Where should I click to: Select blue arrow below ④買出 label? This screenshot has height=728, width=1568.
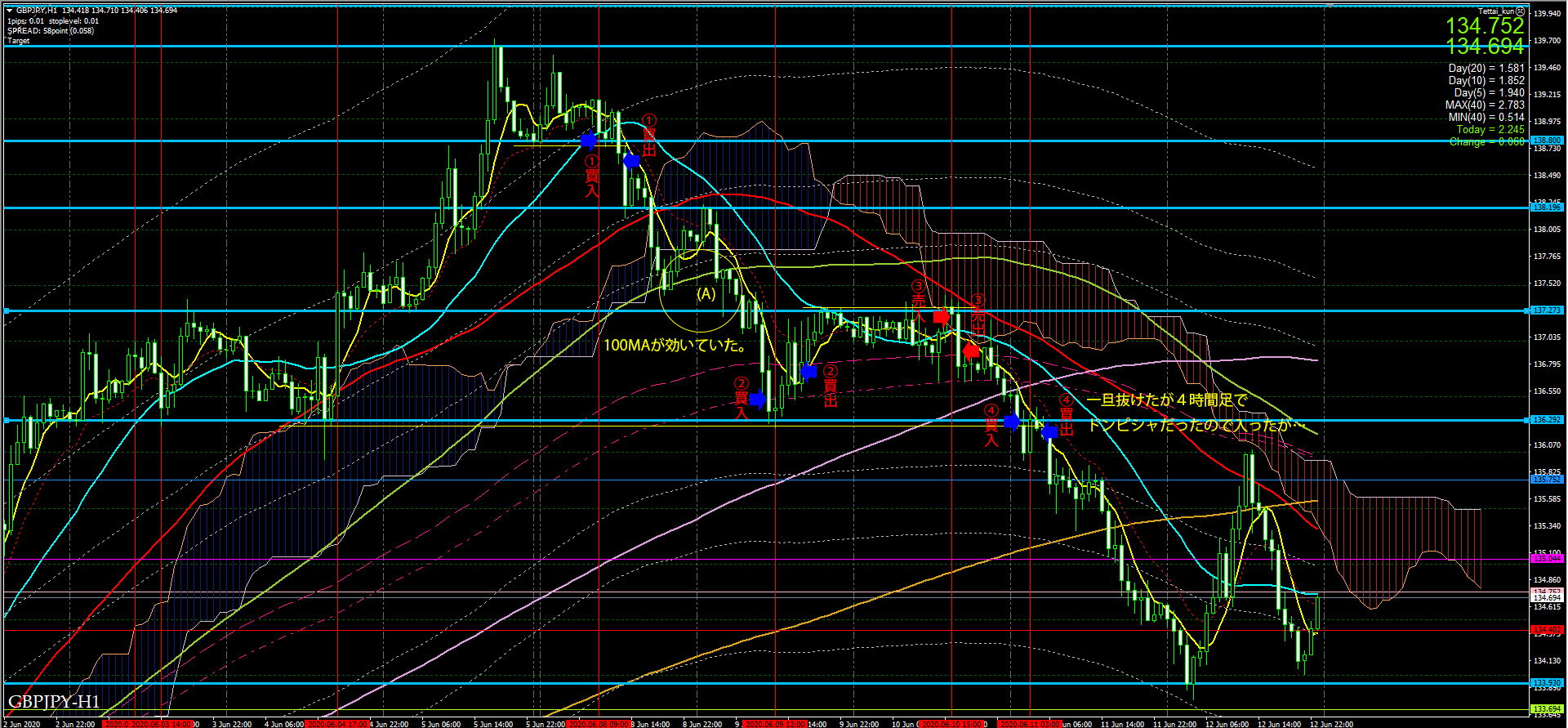tap(1049, 431)
